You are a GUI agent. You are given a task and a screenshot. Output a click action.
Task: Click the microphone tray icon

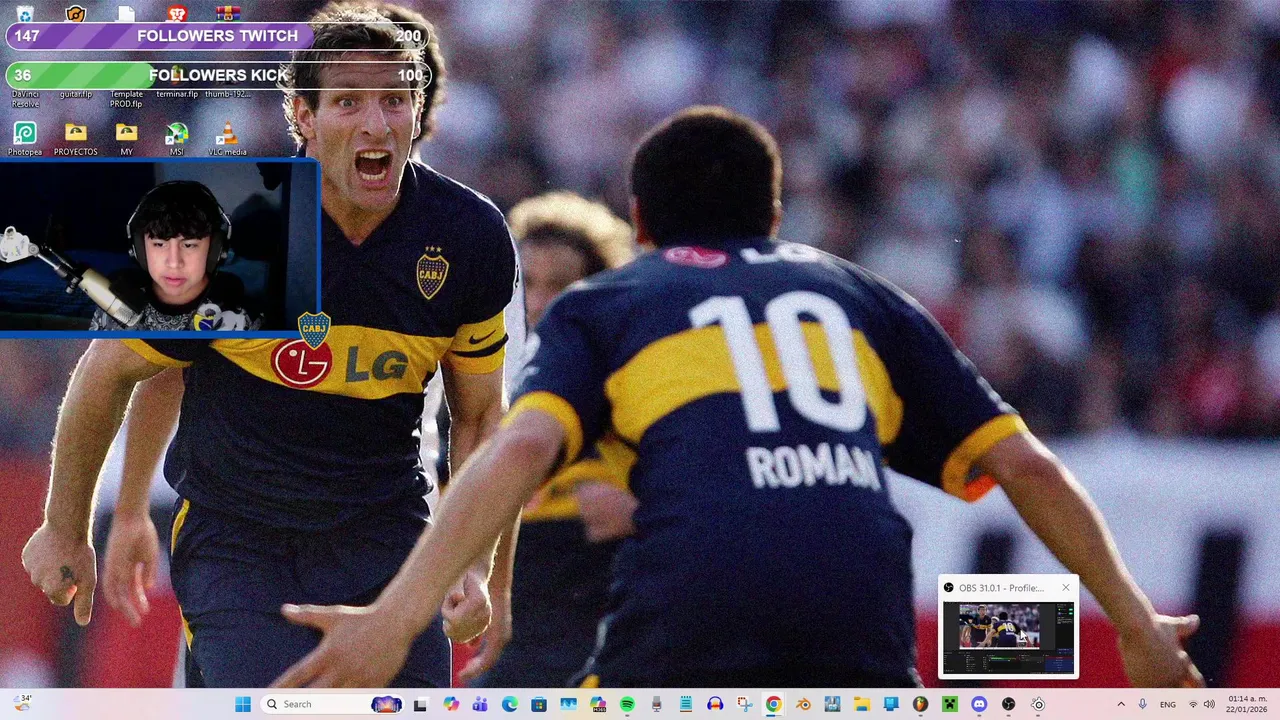[x=1143, y=704]
